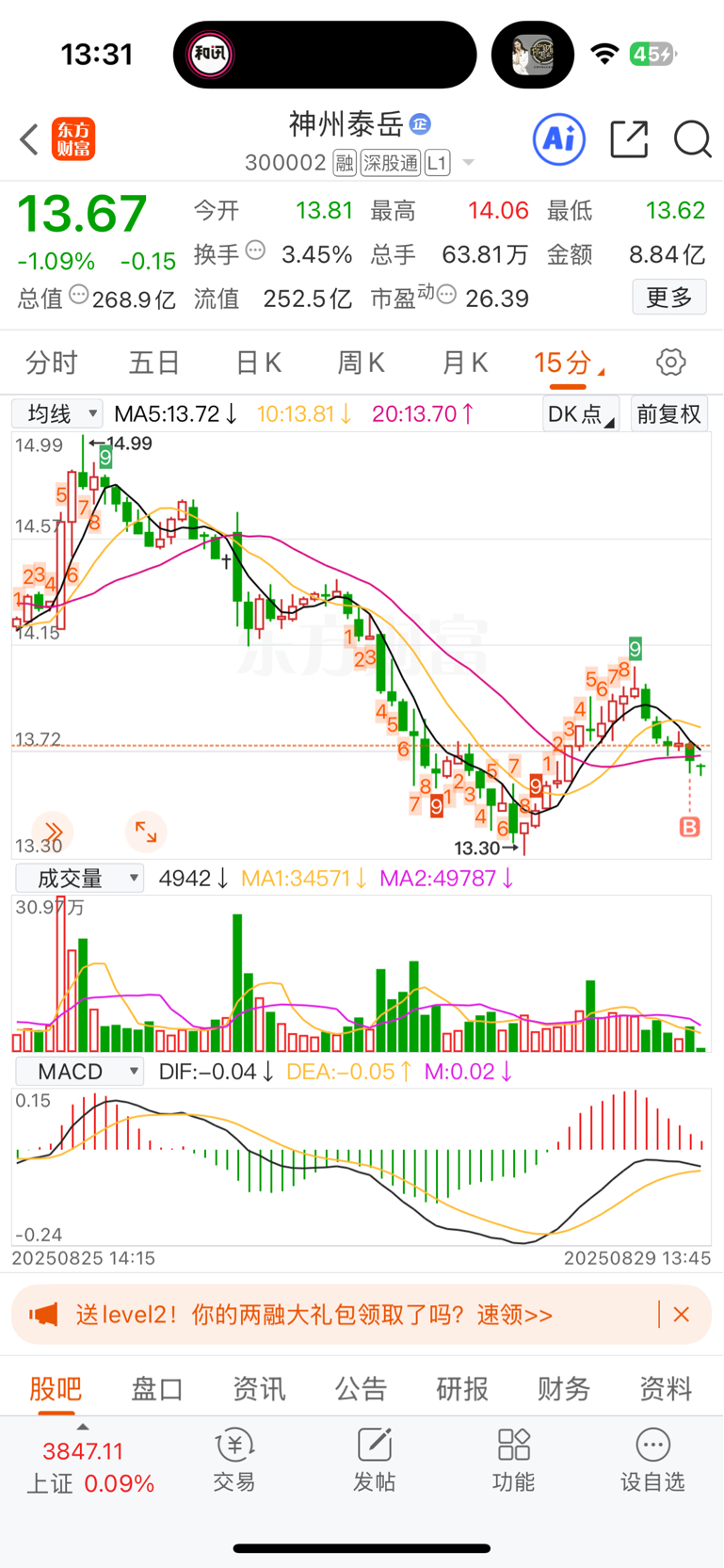Tap the avatar status bar pill
Viewport: 724px width, 1568px height.
533,55
